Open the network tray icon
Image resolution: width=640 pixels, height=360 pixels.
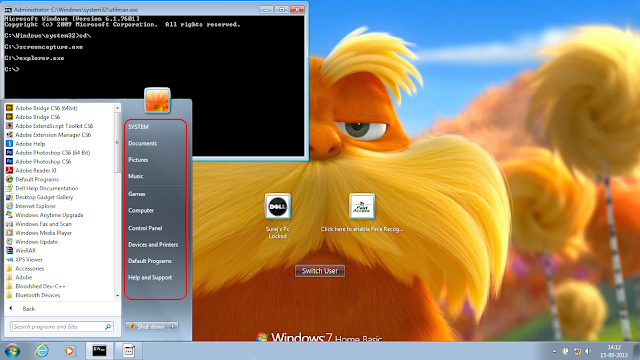click(577, 351)
